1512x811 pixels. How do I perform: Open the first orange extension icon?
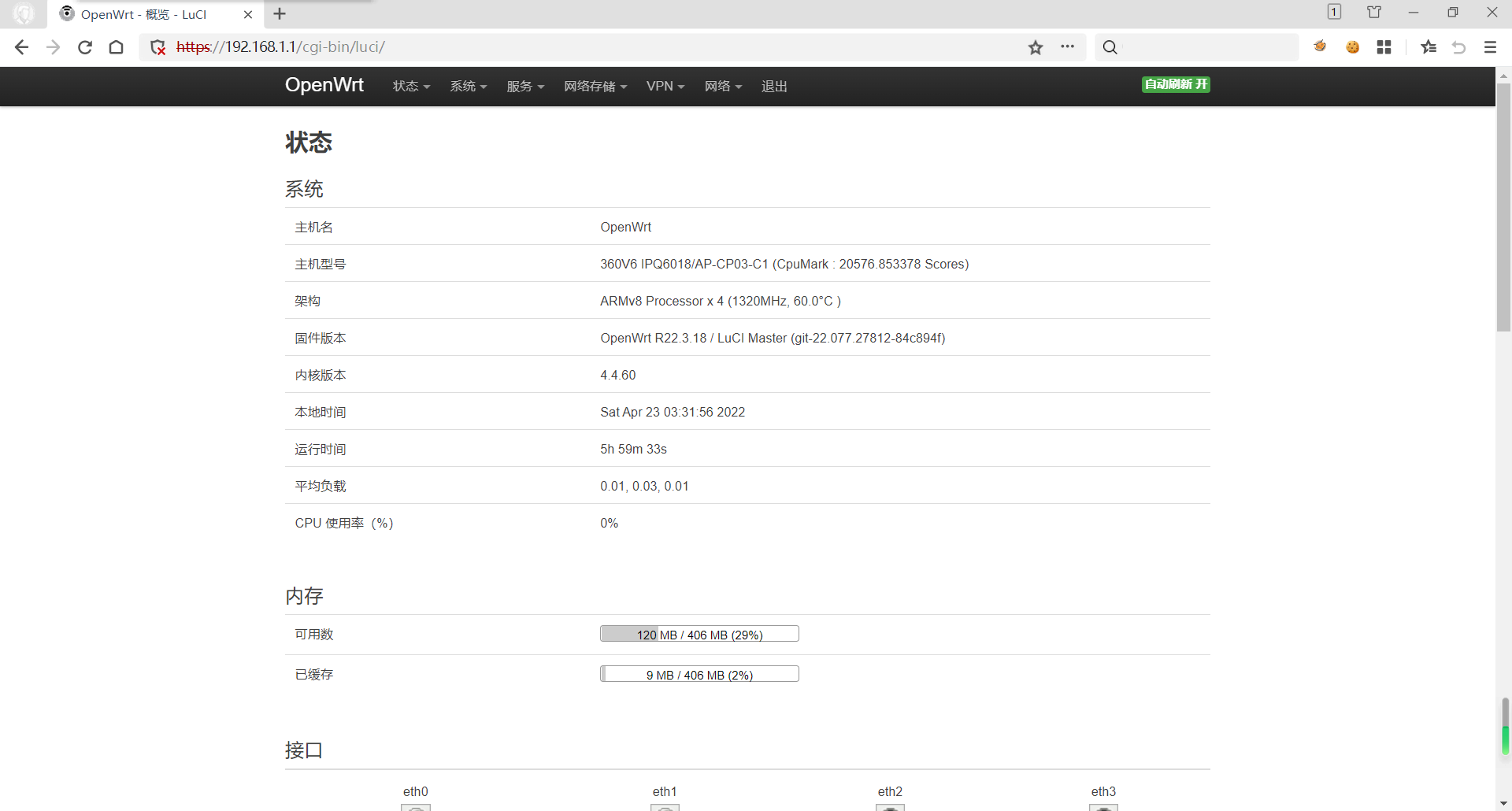(x=1321, y=47)
